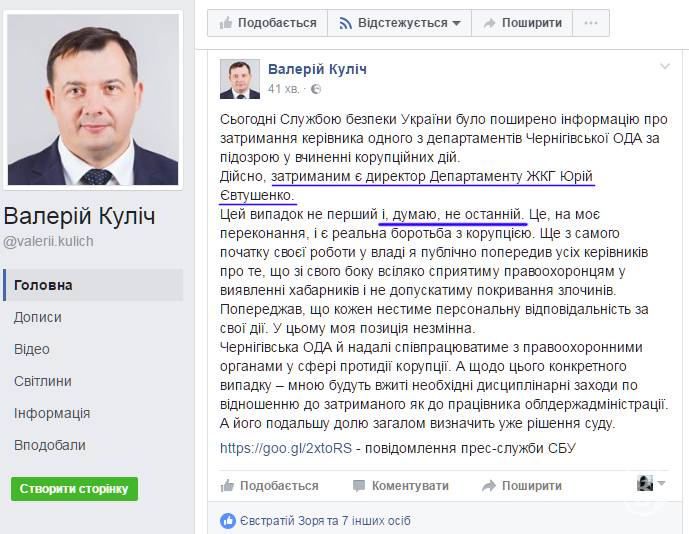Click the globe public privacy icon
Image resolution: width=689 pixels, height=534 pixels.
[x=315, y=89]
